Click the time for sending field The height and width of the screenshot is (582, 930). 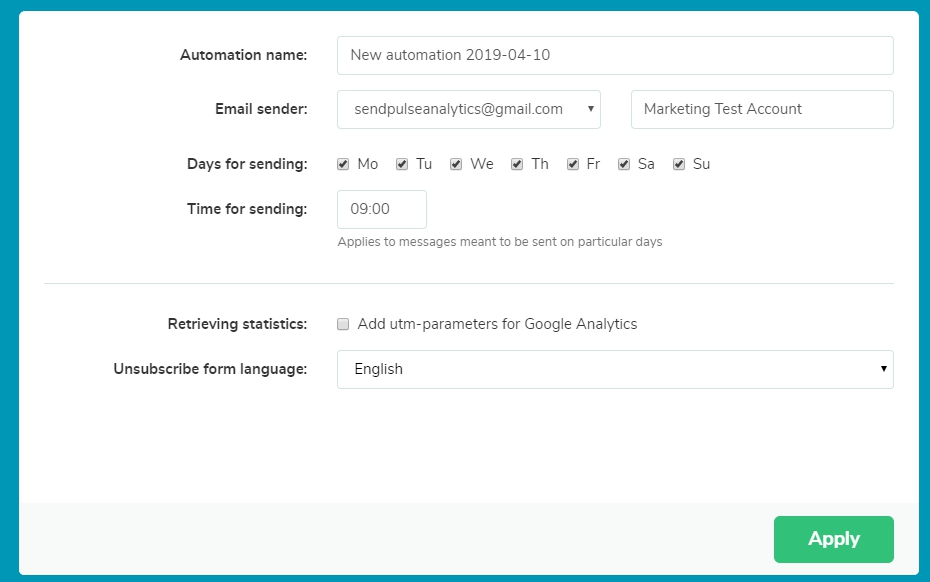tap(380, 209)
